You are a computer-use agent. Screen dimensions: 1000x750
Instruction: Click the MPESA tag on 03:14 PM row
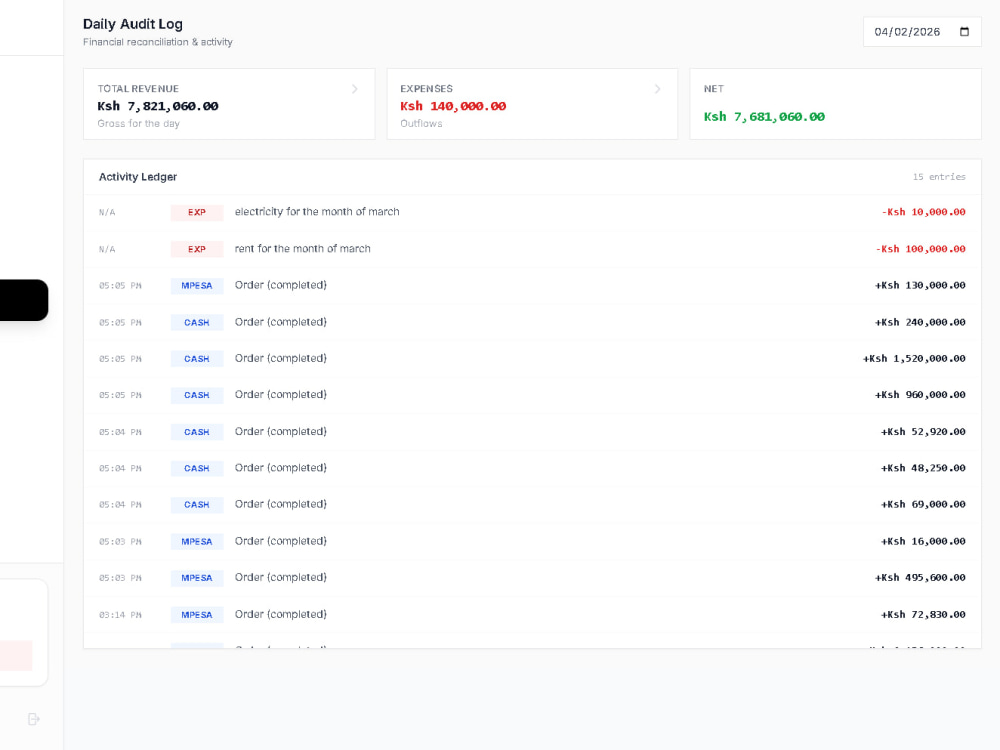click(x=197, y=615)
